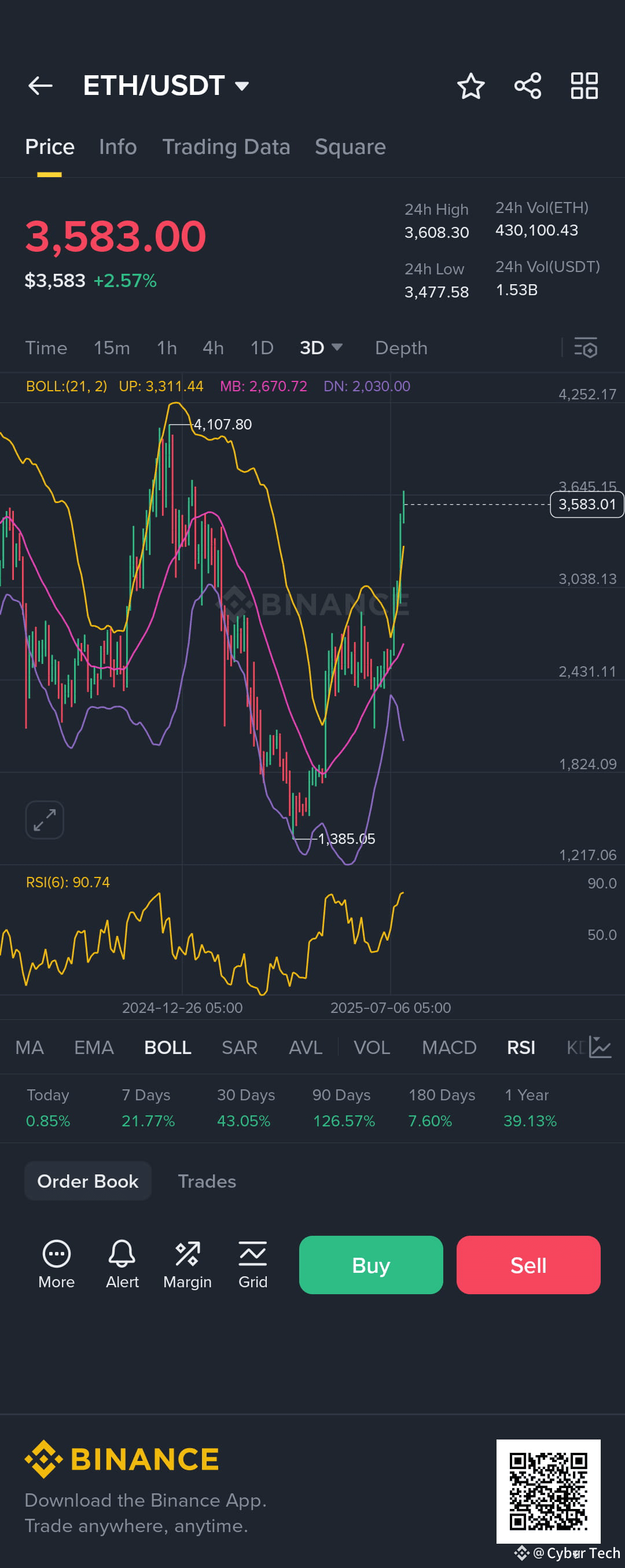Expand chart to fullscreen
This screenshot has width=625, height=1568.
pos(45,820)
